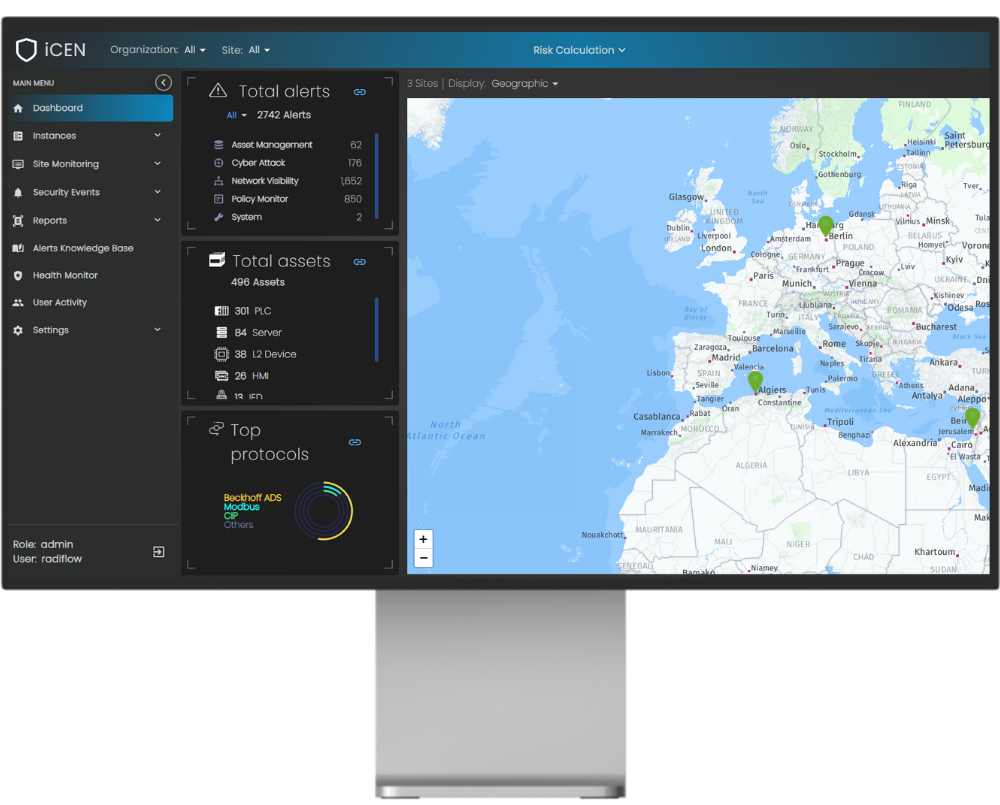The image size is (1000, 805).
Task: Click the Top protocols link icon
Action: (355, 442)
